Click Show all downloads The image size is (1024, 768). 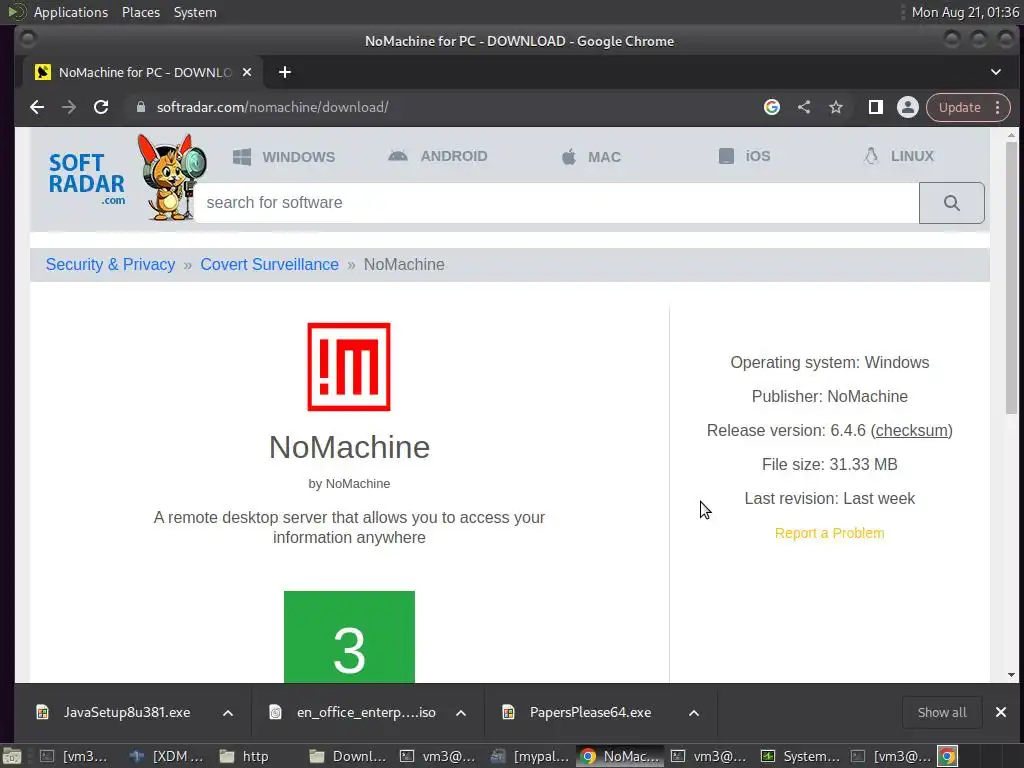click(x=942, y=712)
